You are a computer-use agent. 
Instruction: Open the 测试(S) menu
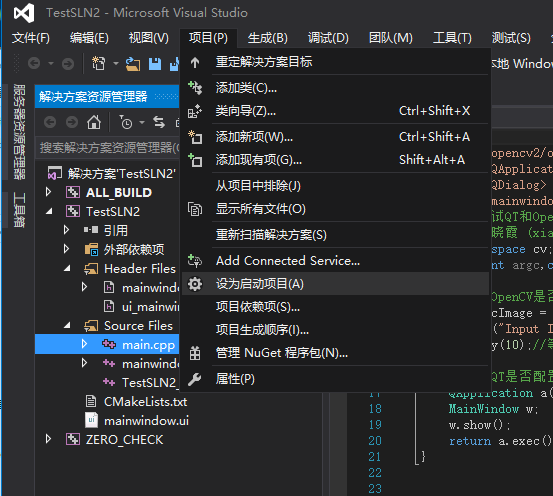tap(511, 38)
